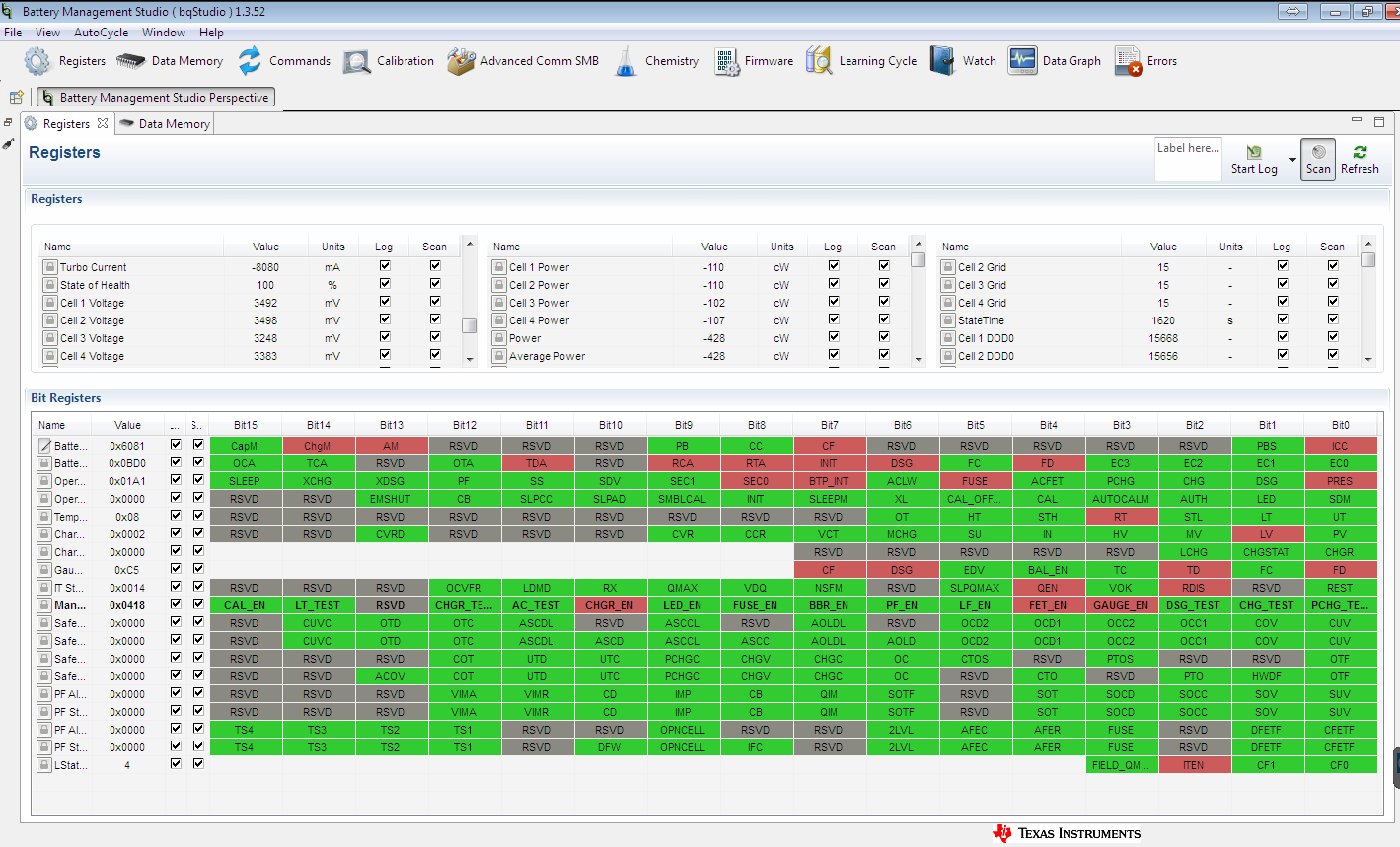Open the Start Log dropdown arrow
Image resolution: width=1400 pixels, height=847 pixels.
tap(1292, 160)
